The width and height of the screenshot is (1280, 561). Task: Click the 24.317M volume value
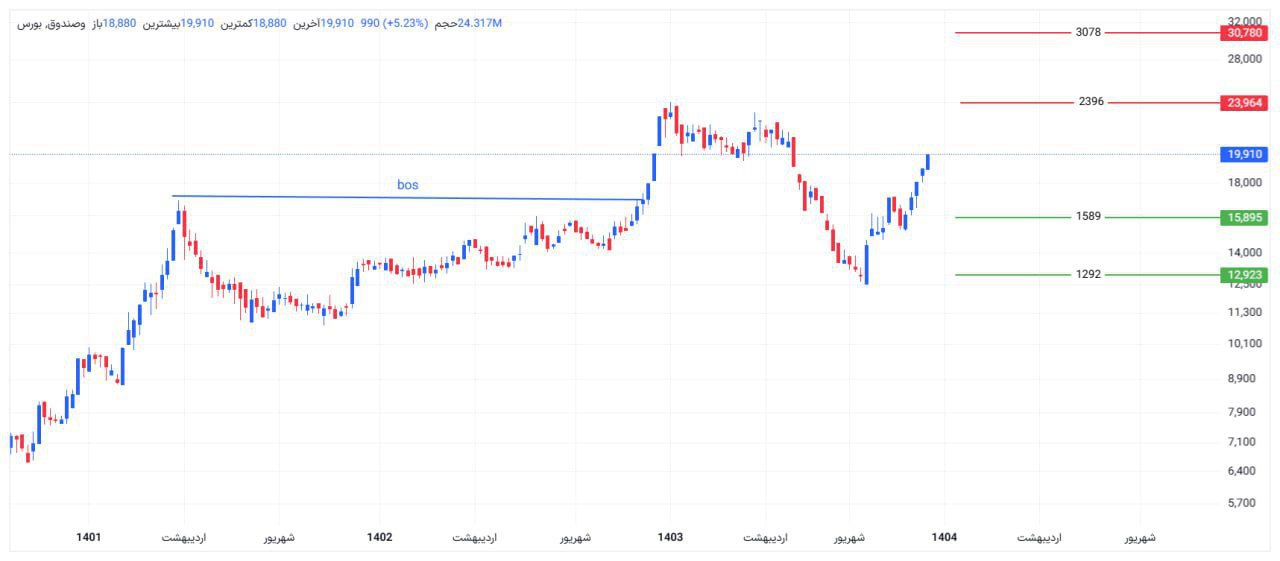point(479,23)
